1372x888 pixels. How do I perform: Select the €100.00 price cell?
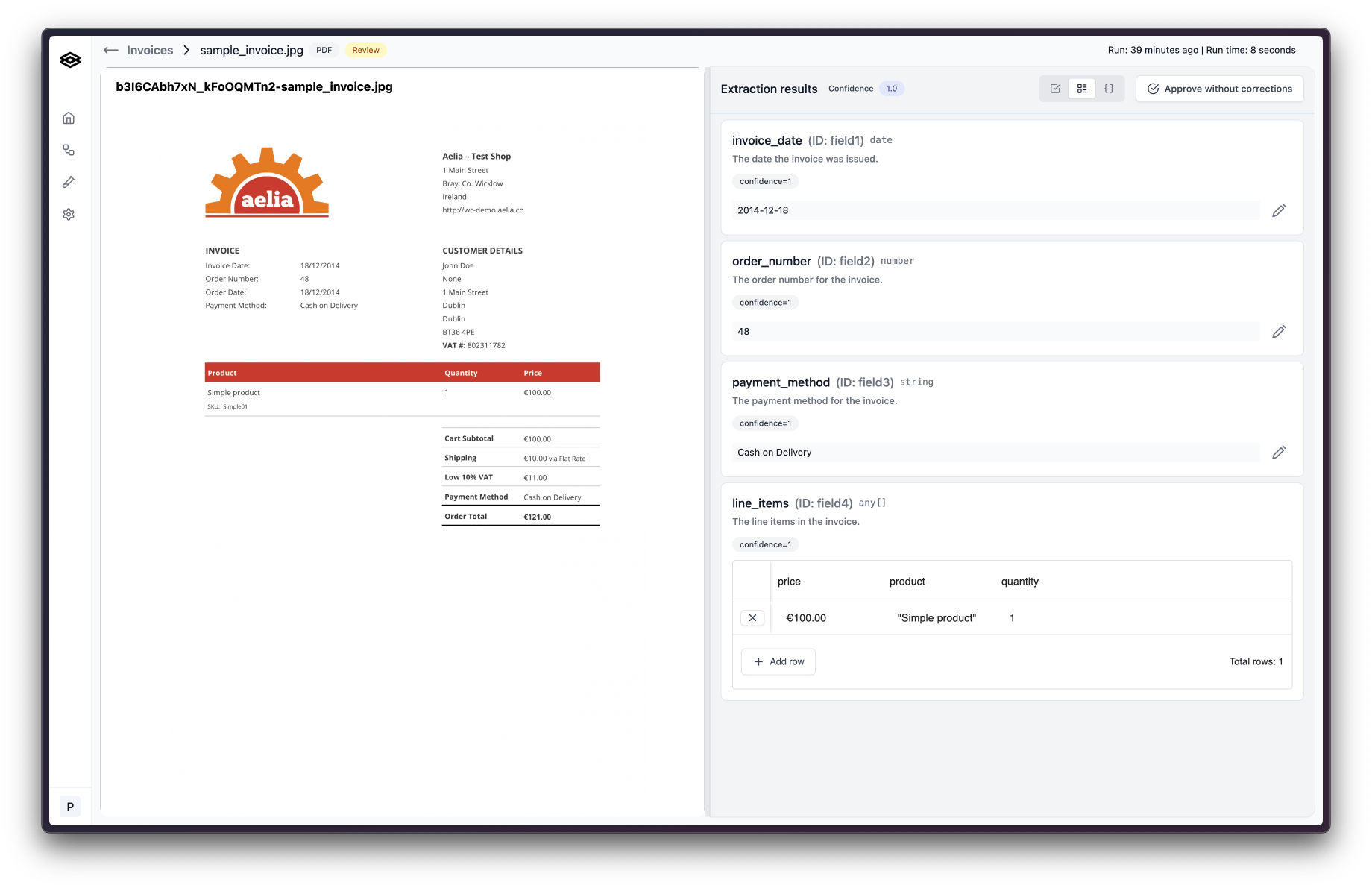(806, 618)
